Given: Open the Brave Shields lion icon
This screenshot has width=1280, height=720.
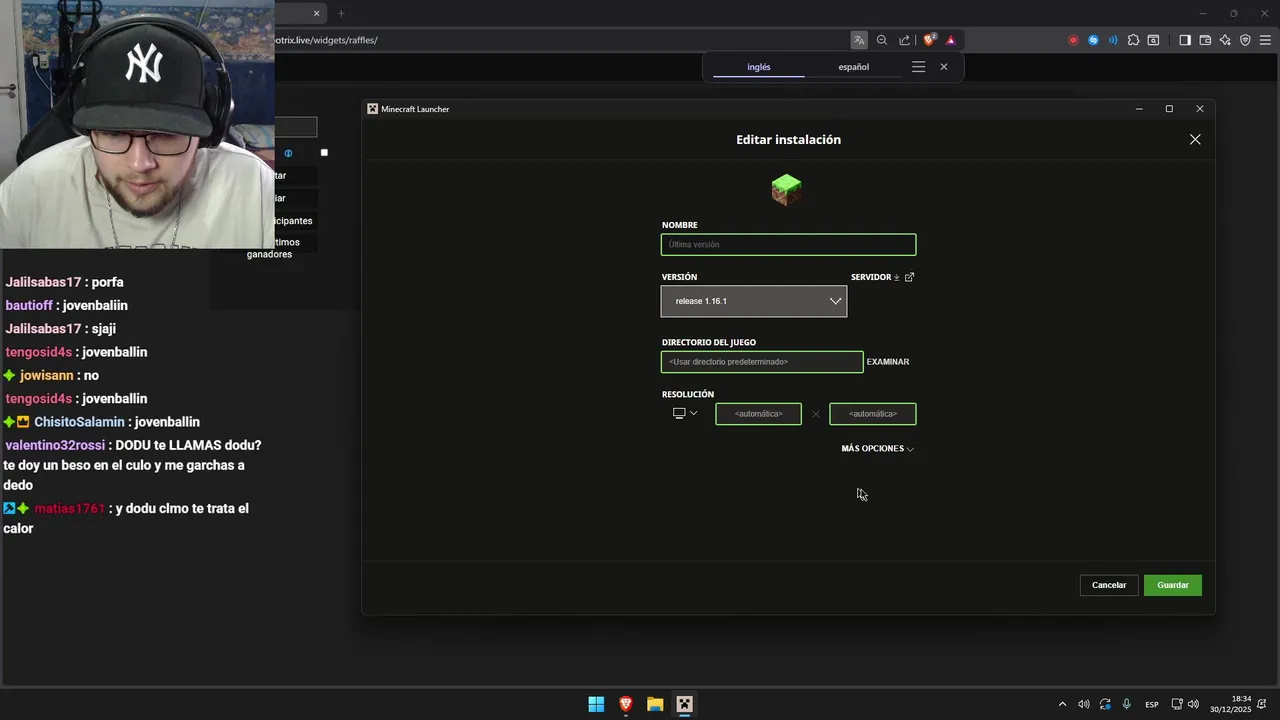Looking at the screenshot, I should pos(929,40).
